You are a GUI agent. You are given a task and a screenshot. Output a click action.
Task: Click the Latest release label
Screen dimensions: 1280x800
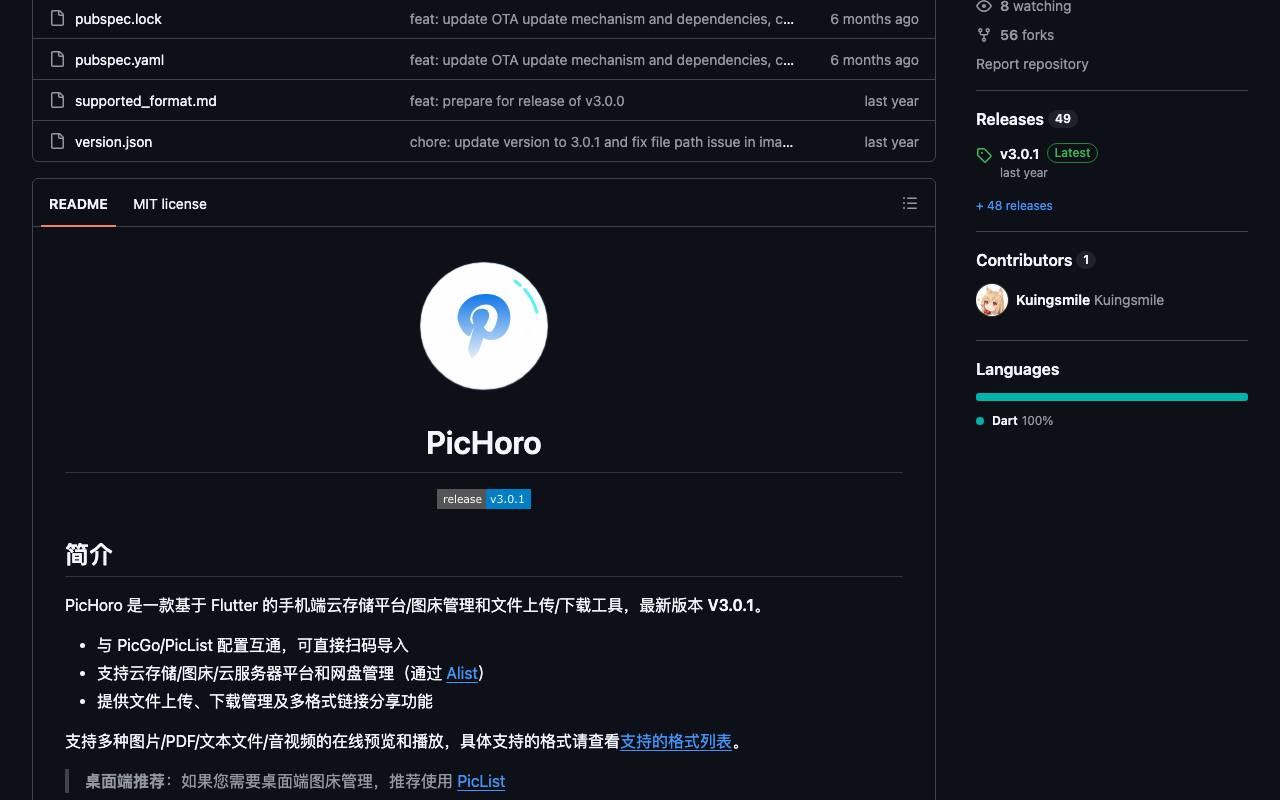click(x=1072, y=153)
